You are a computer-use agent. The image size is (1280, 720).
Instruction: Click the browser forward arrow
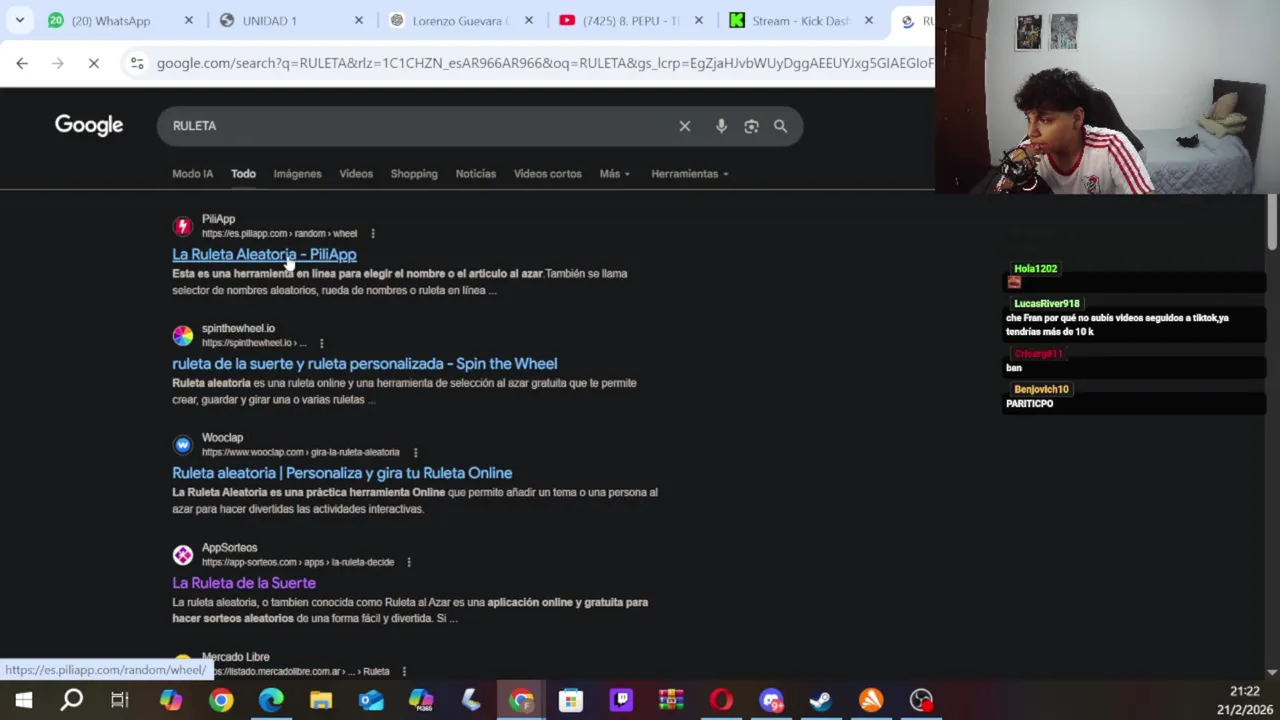coord(58,63)
